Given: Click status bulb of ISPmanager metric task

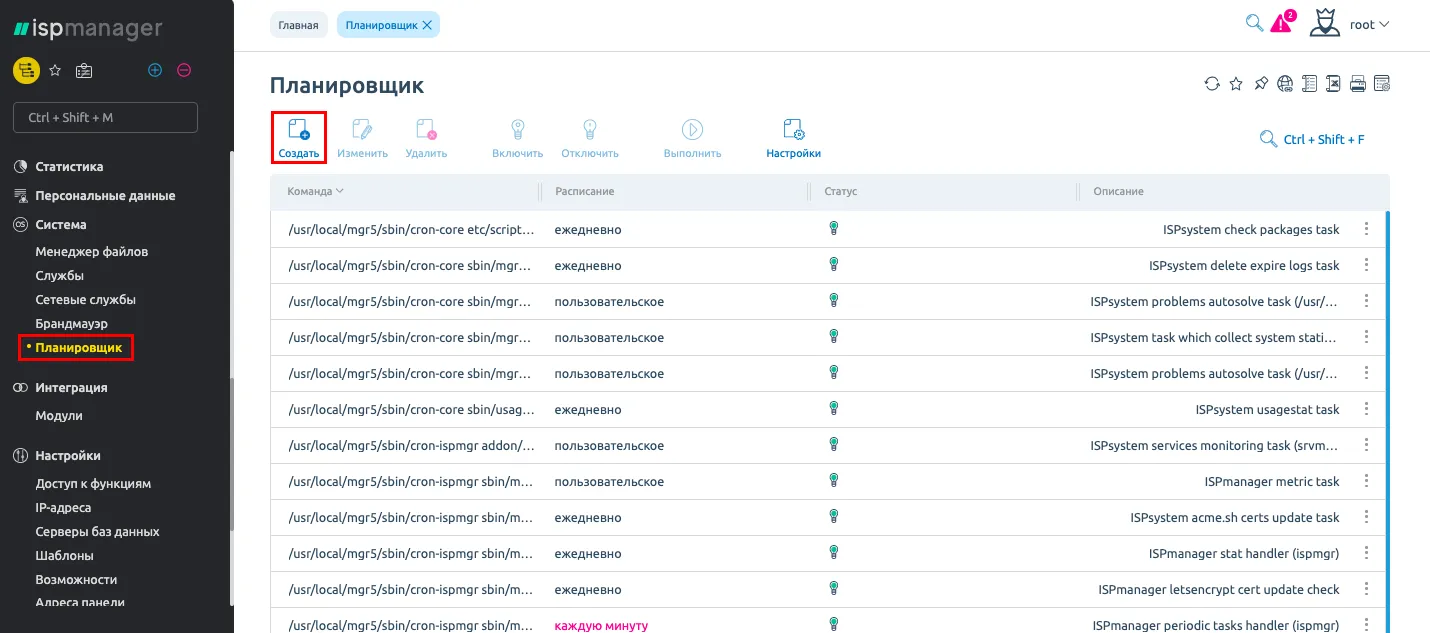Looking at the screenshot, I should pos(833,481).
